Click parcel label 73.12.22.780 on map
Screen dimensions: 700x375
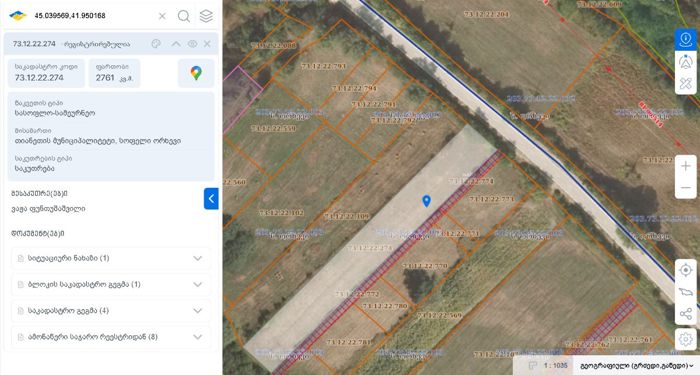[385, 306]
